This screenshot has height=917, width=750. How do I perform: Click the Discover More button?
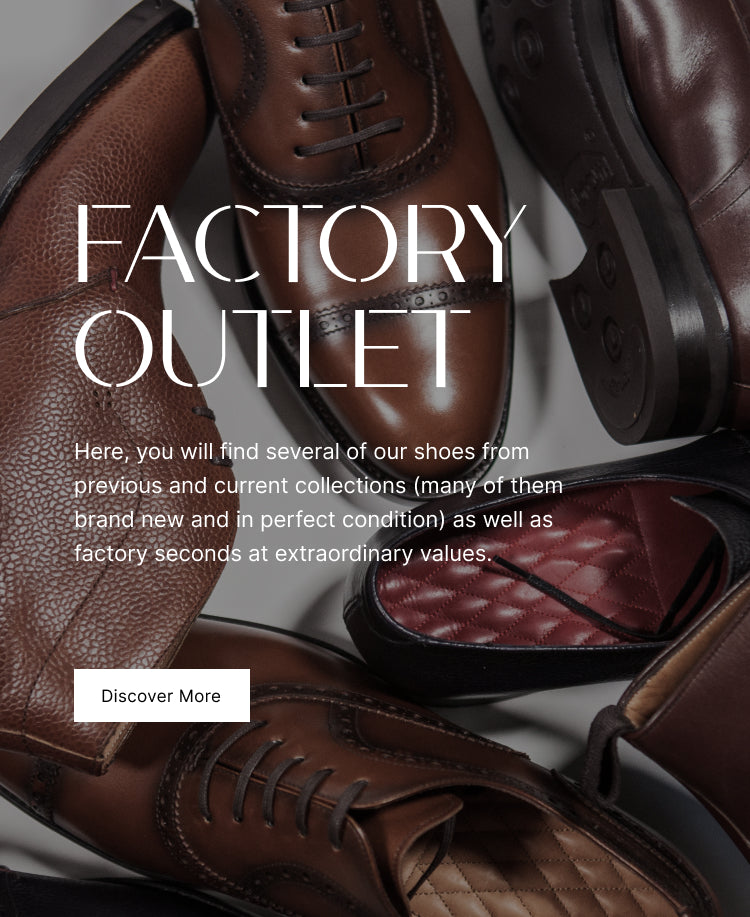(161, 695)
